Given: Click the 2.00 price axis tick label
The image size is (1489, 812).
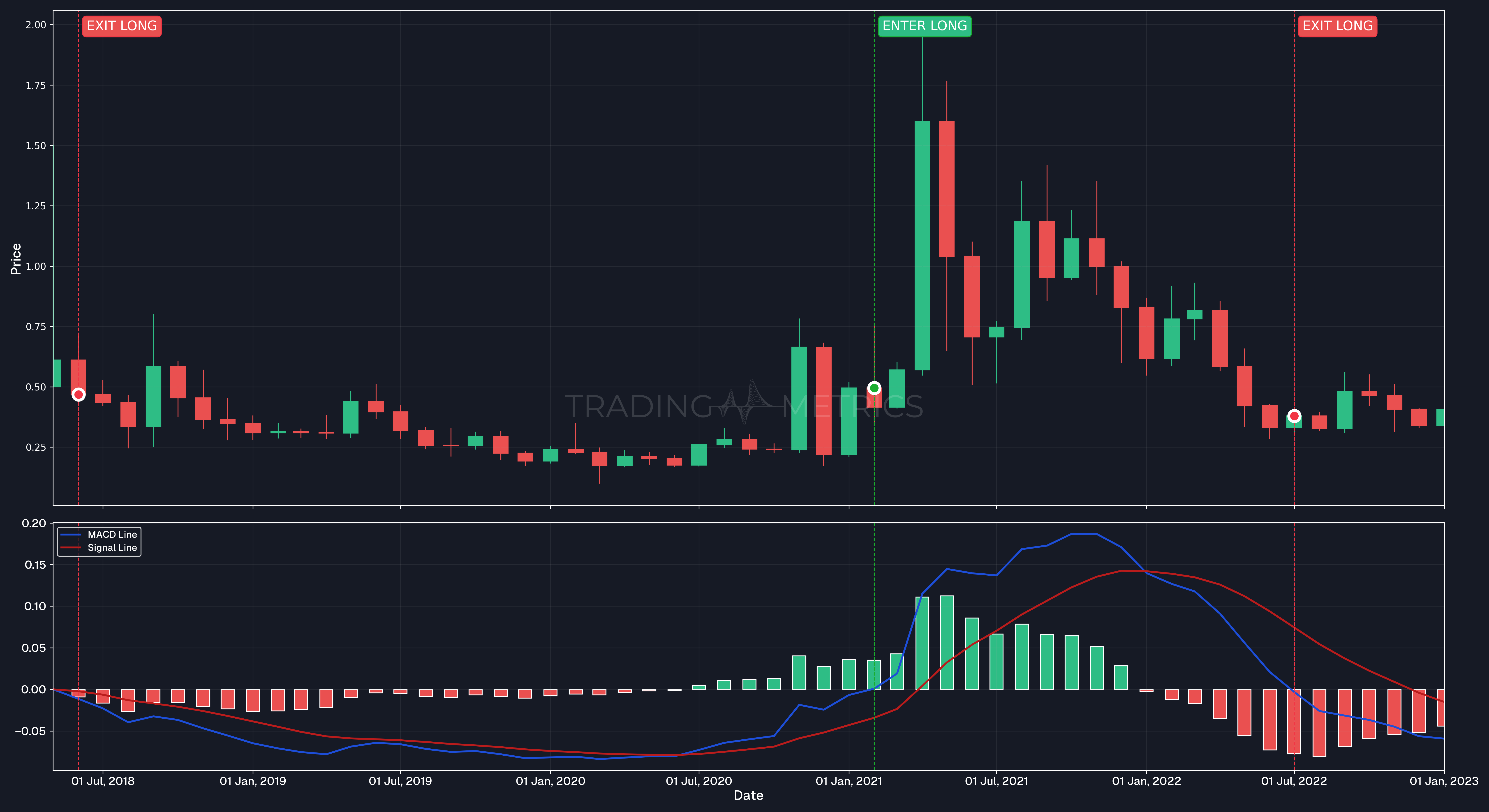Looking at the screenshot, I should click(x=36, y=25).
